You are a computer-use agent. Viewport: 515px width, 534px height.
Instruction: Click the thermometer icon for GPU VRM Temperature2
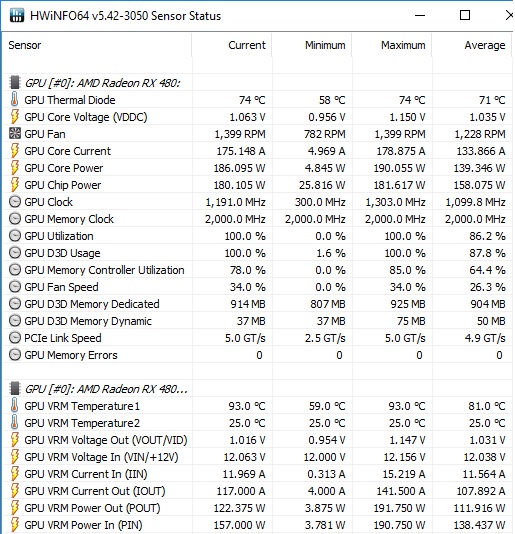point(15,423)
